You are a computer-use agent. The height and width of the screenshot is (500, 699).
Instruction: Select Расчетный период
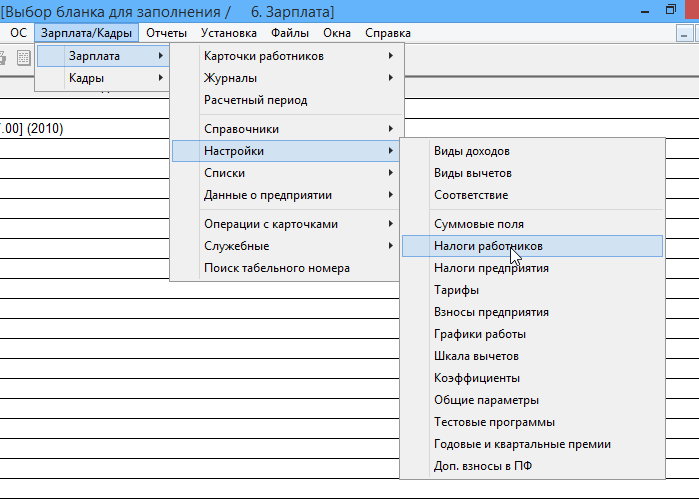(287, 100)
